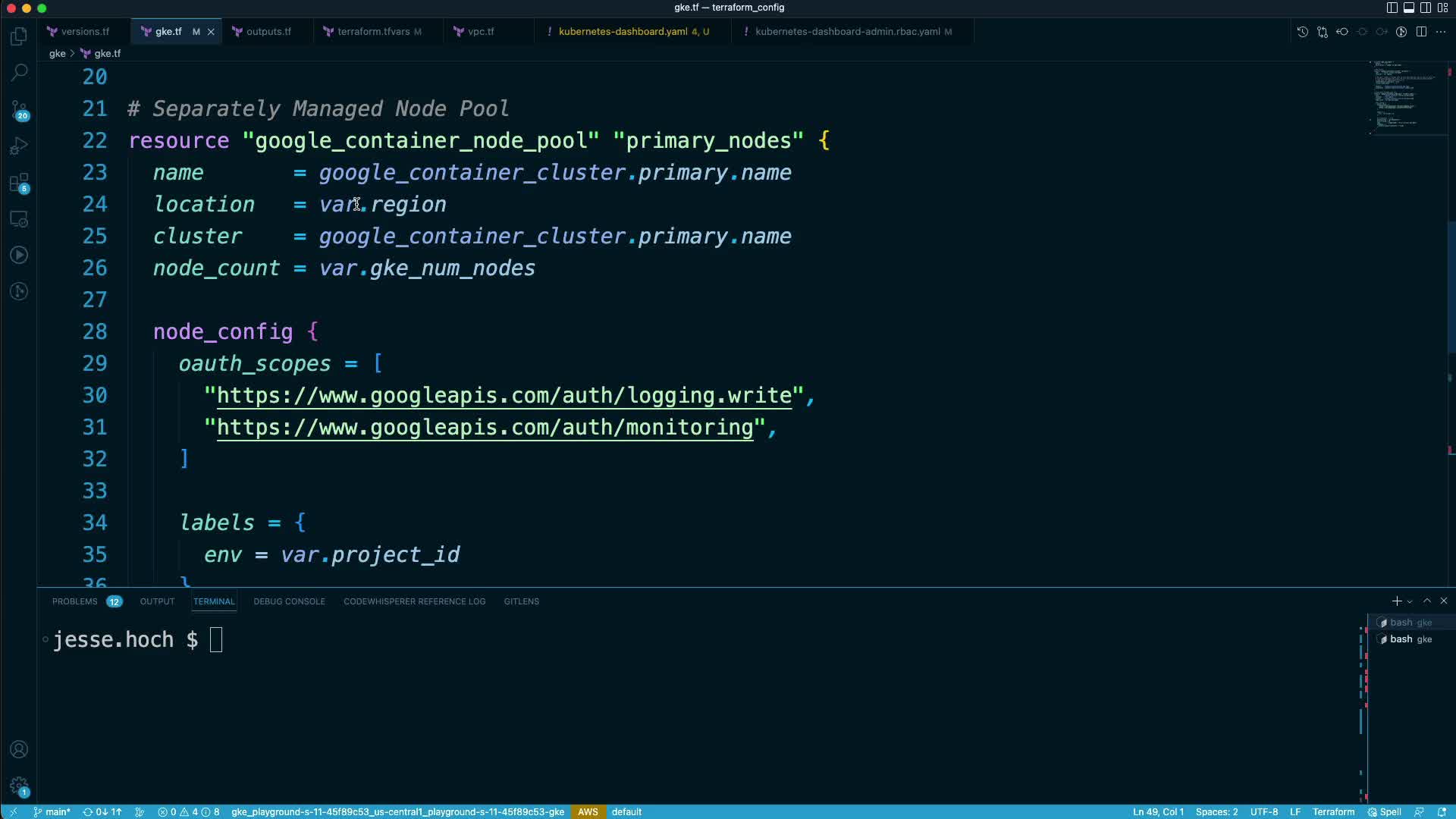Toggle the bottom panel visibility
The image size is (1456, 819).
click(x=1408, y=8)
